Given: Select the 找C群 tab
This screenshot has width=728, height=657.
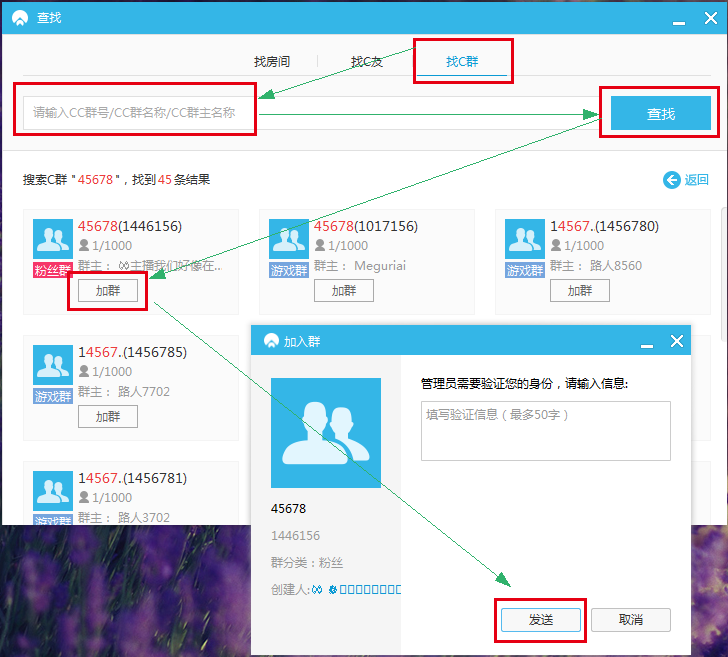Looking at the screenshot, I should [462, 61].
